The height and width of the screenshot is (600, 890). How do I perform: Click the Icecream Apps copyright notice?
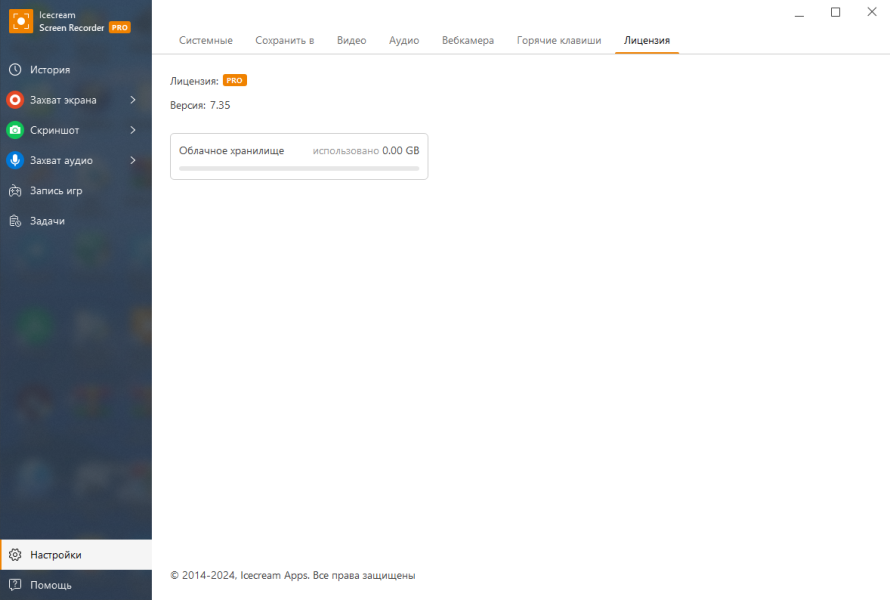pyautogui.click(x=293, y=576)
